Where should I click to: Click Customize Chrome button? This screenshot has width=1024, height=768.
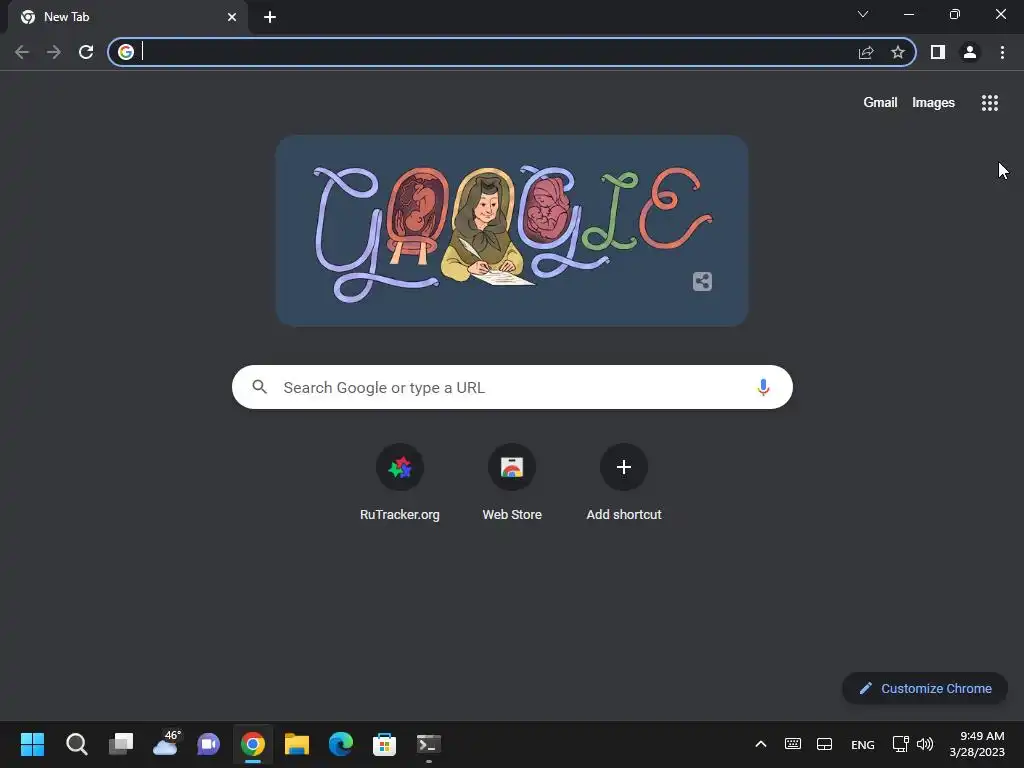click(x=925, y=688)
